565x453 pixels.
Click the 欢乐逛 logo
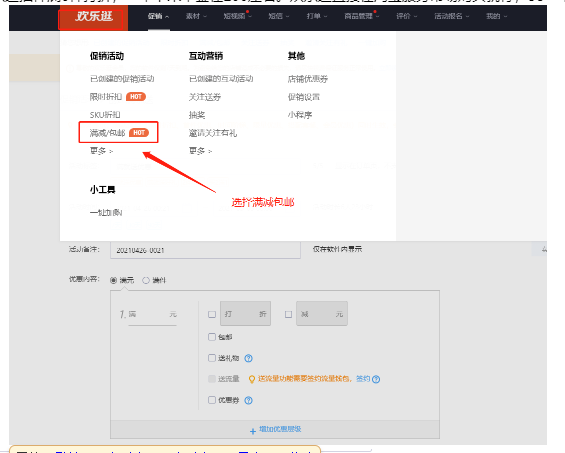(94, 17)
